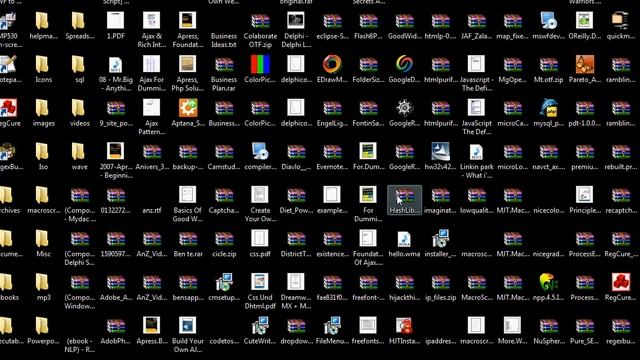The height and width of the screenshot is (360, 640).
Task: Click the cmsetup... installer icon
Action: [224, 282]
